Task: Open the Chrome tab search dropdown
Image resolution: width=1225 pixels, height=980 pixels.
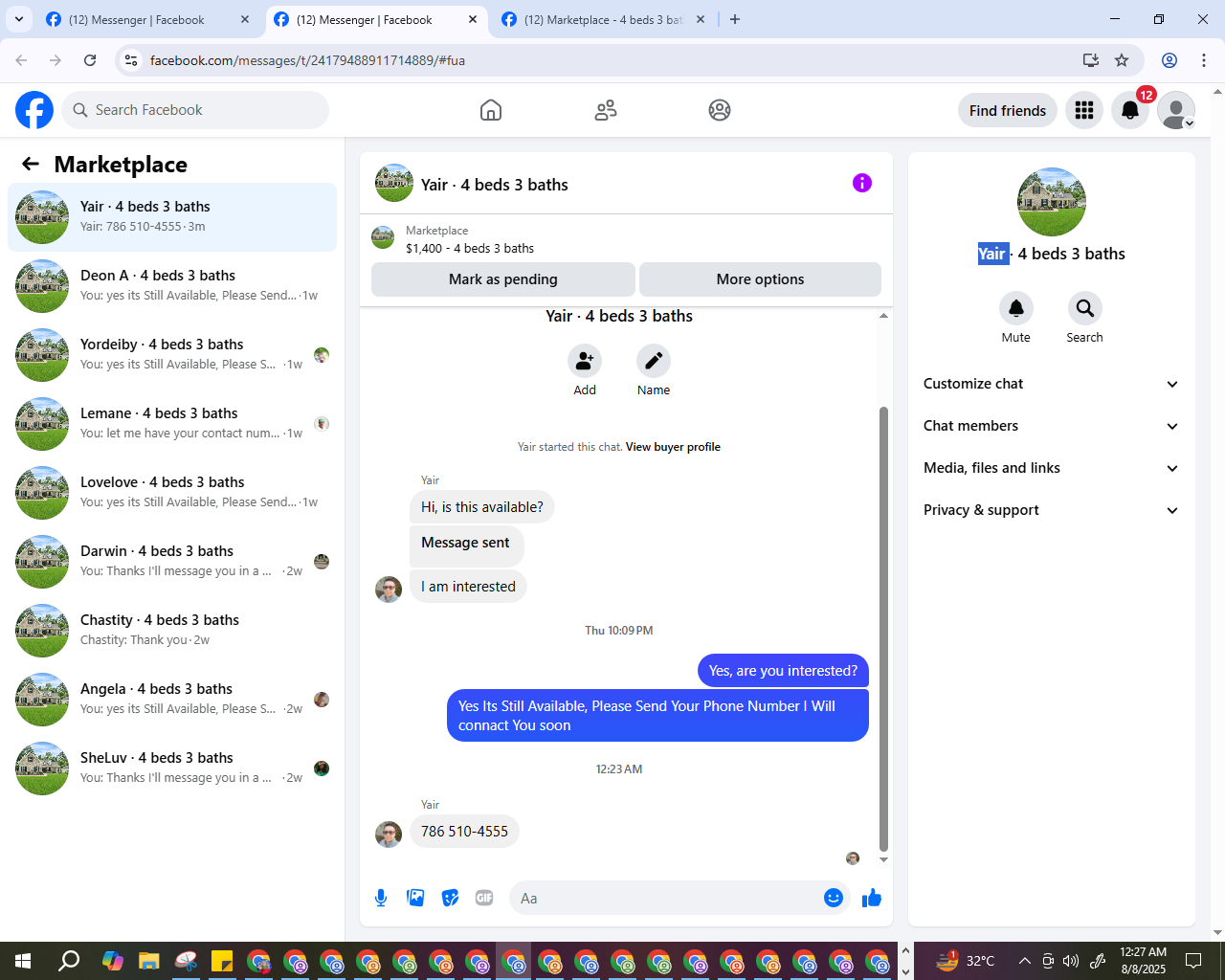Action: click(x=18, y=19)
